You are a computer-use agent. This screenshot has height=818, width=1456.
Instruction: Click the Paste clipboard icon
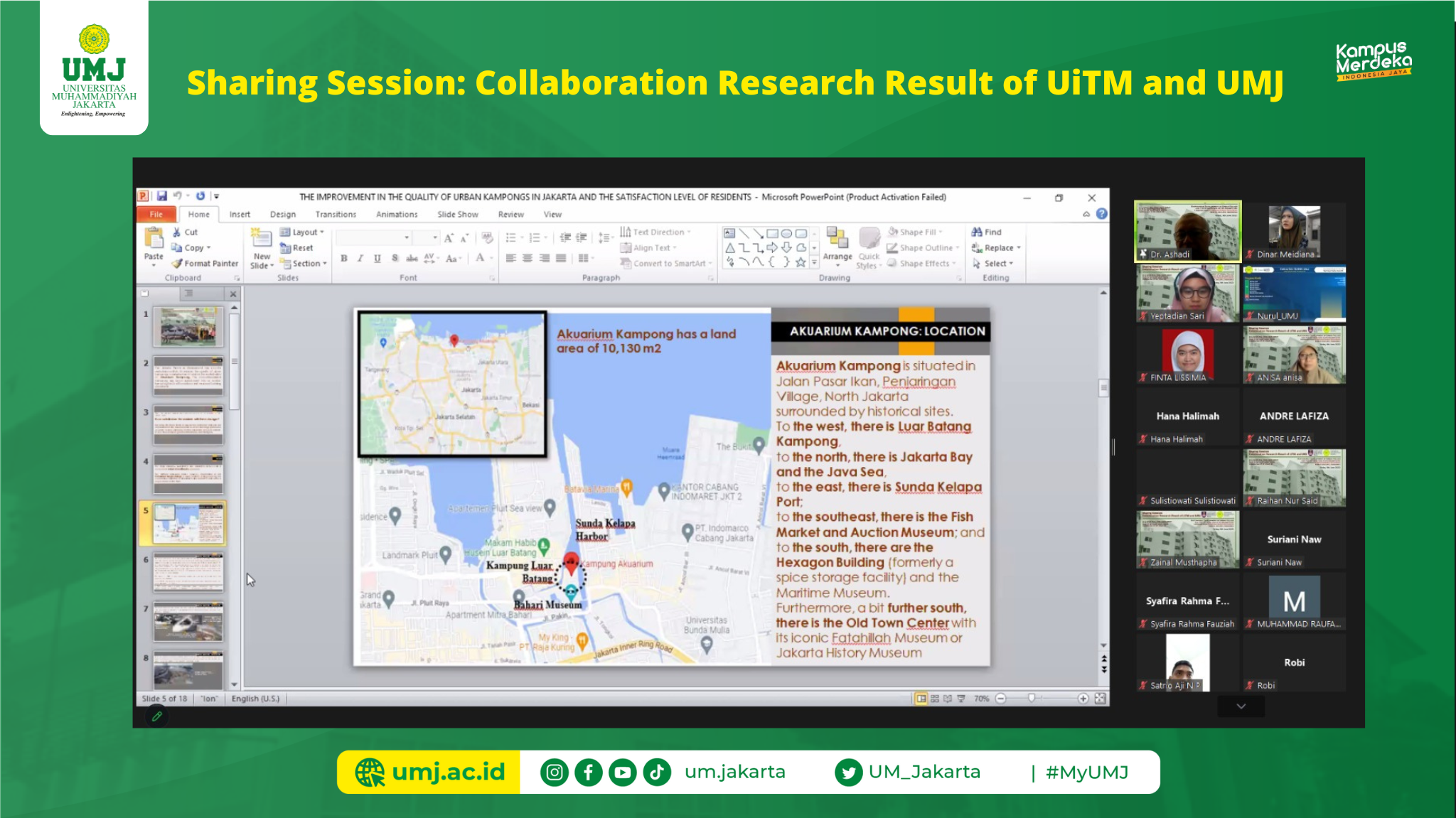(x=154, y=238)
